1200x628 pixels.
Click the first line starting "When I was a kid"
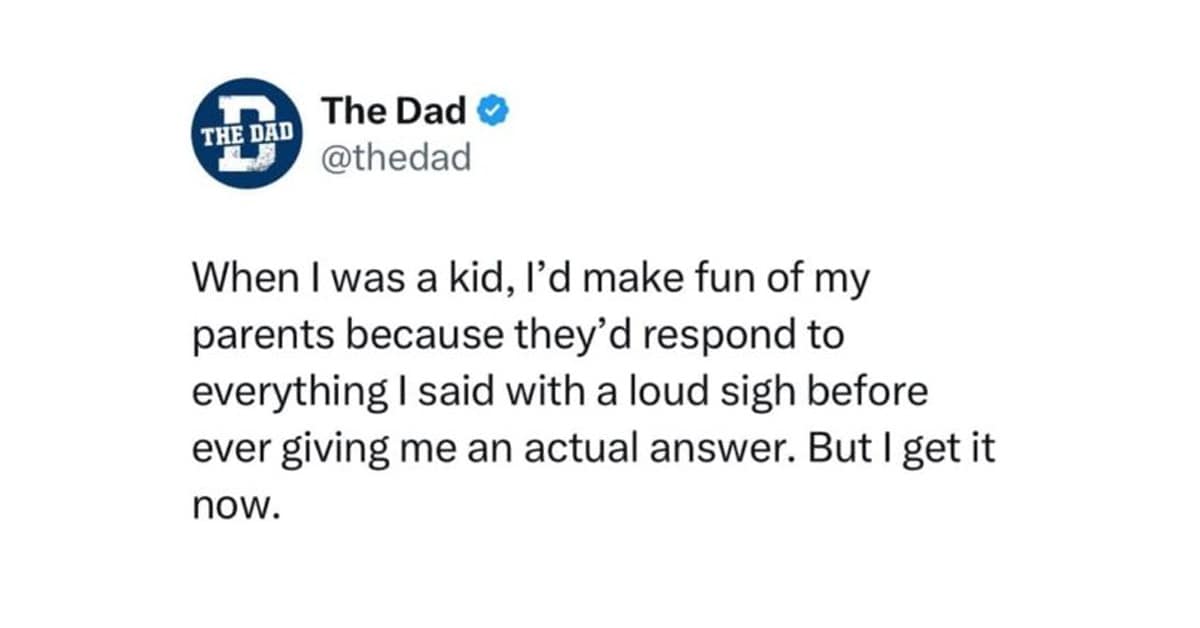(532, 281)
